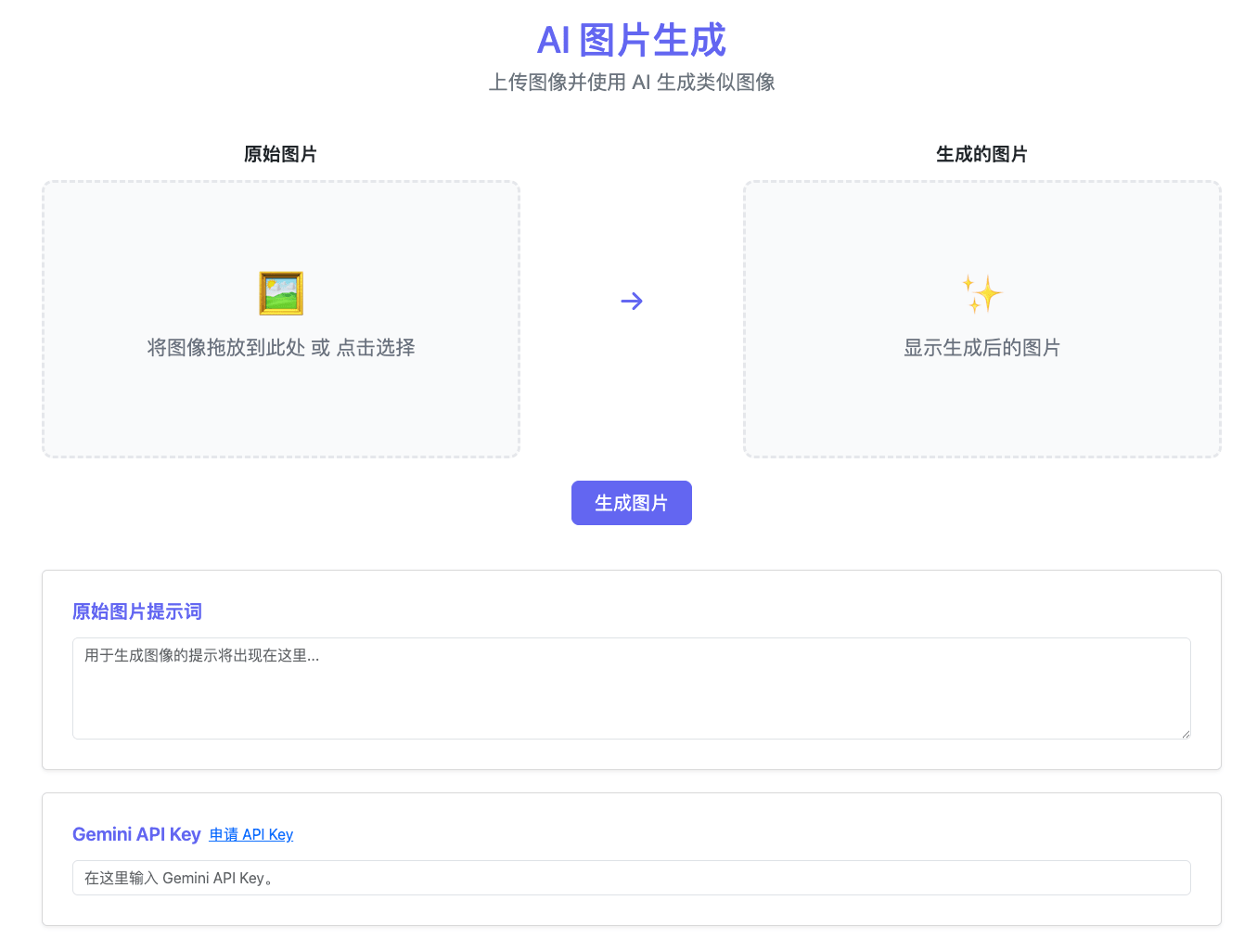Click the subtitle 上传图像并使用 AI 生成类似图像

tap(632, 83)
